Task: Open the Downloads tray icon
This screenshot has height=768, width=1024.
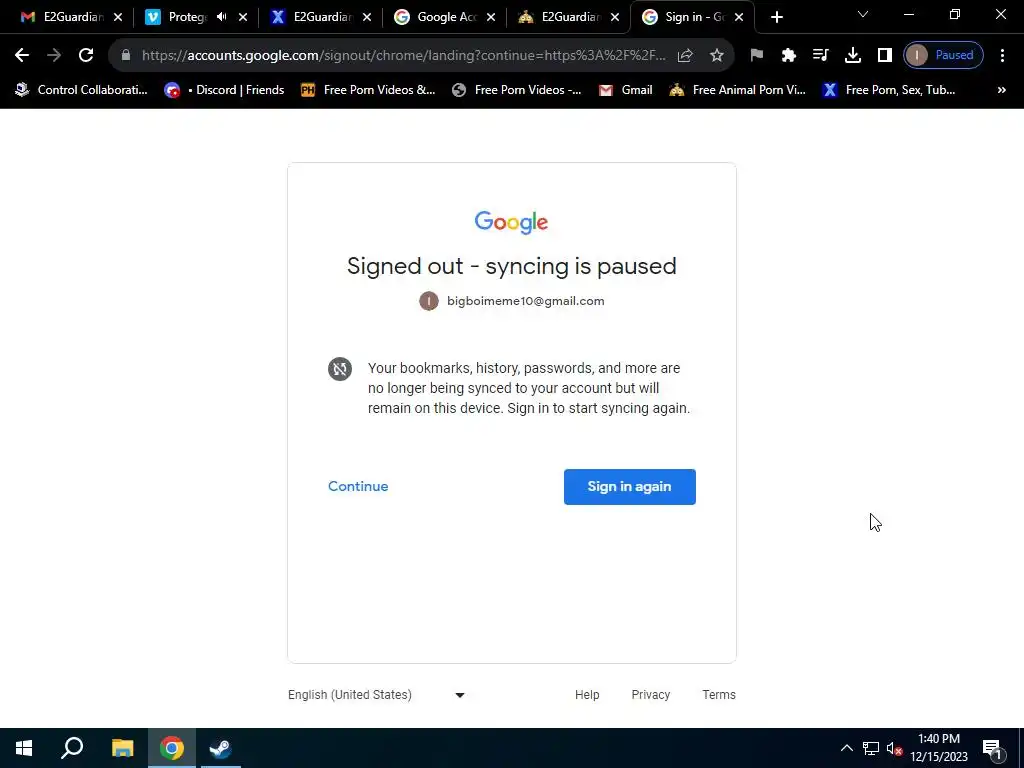Action: coord(852,56)
